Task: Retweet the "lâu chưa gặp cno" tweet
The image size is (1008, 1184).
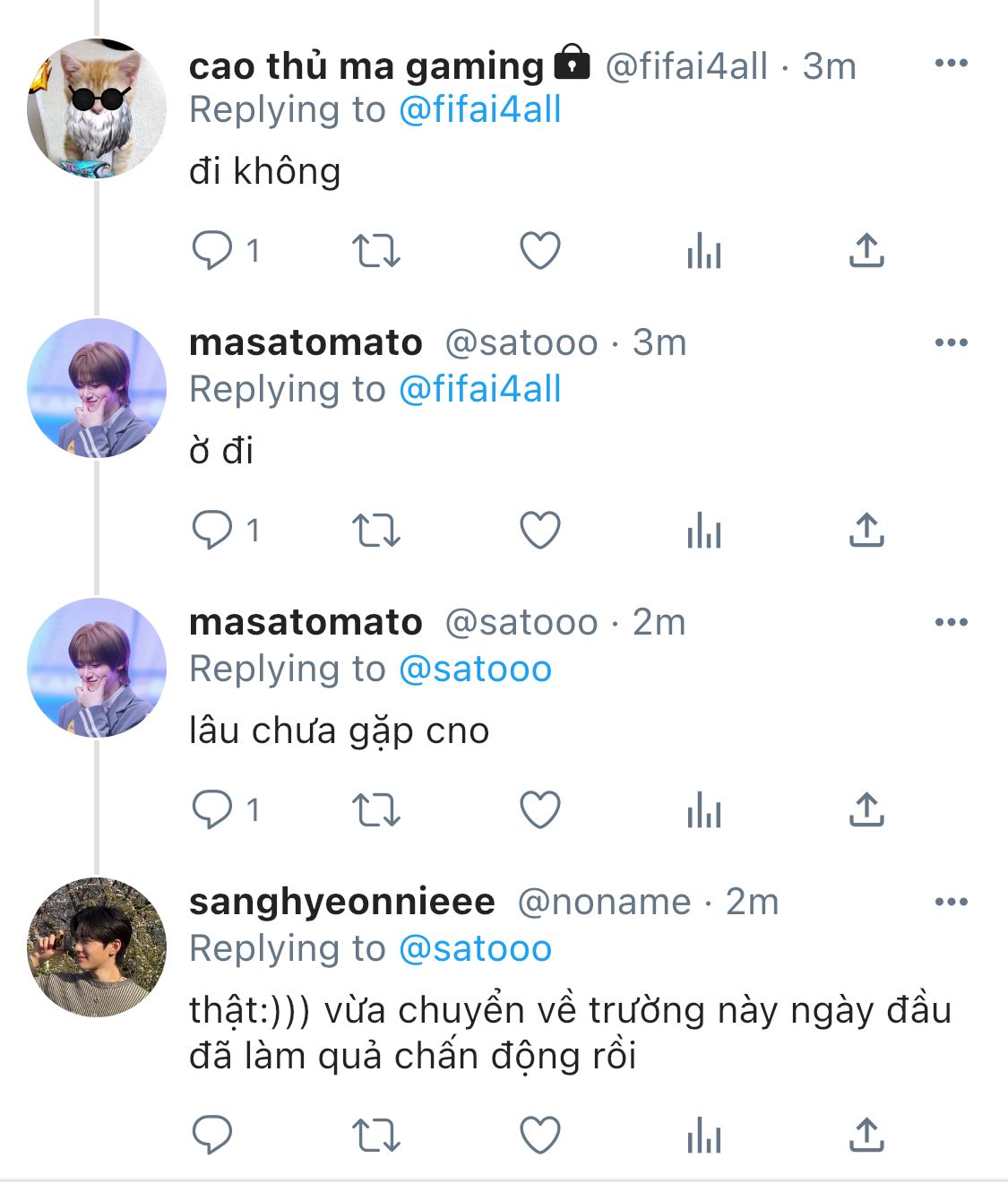Action: (375, 810)
